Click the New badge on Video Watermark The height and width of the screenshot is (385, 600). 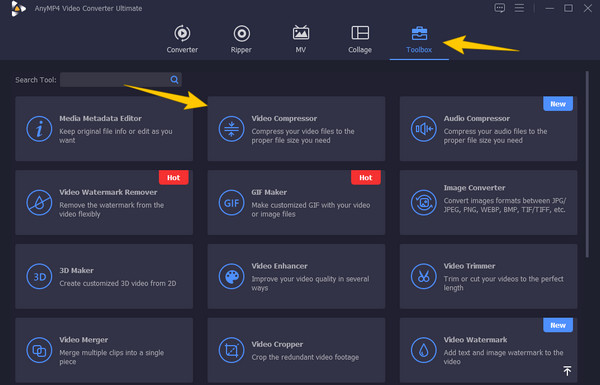point(558,325)
